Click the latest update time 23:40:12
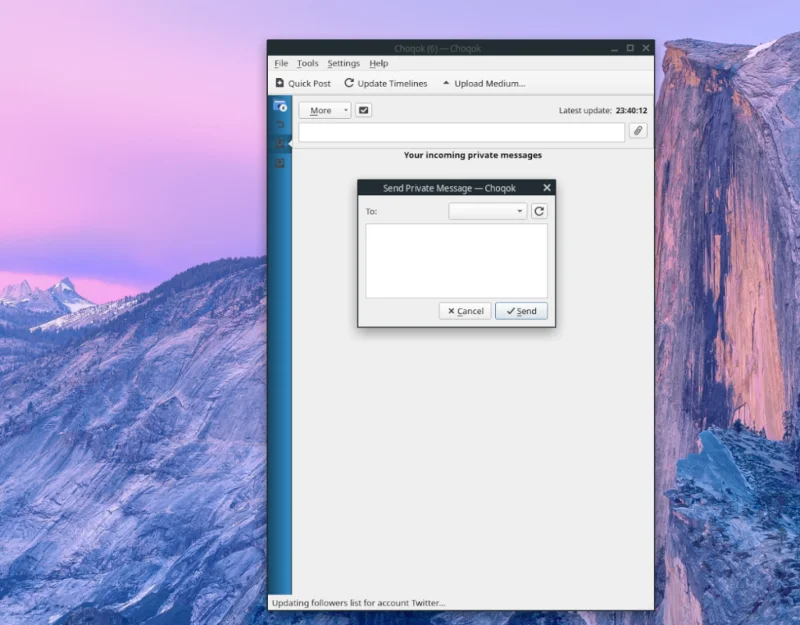800x625 pixels. tap(631, 110)
